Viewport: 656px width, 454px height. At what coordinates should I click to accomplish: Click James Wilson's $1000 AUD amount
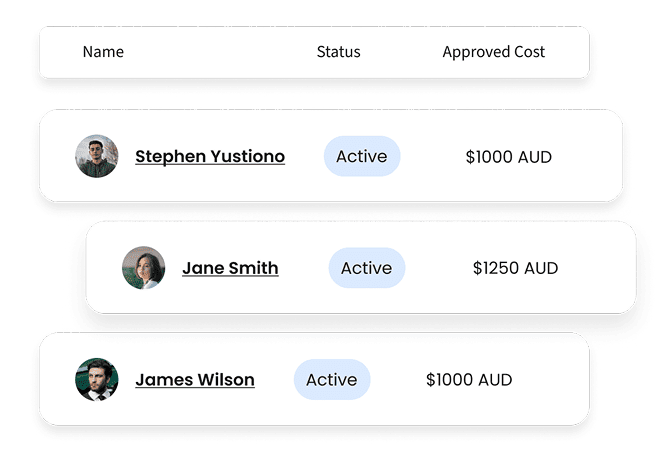(x=469, y=380)
